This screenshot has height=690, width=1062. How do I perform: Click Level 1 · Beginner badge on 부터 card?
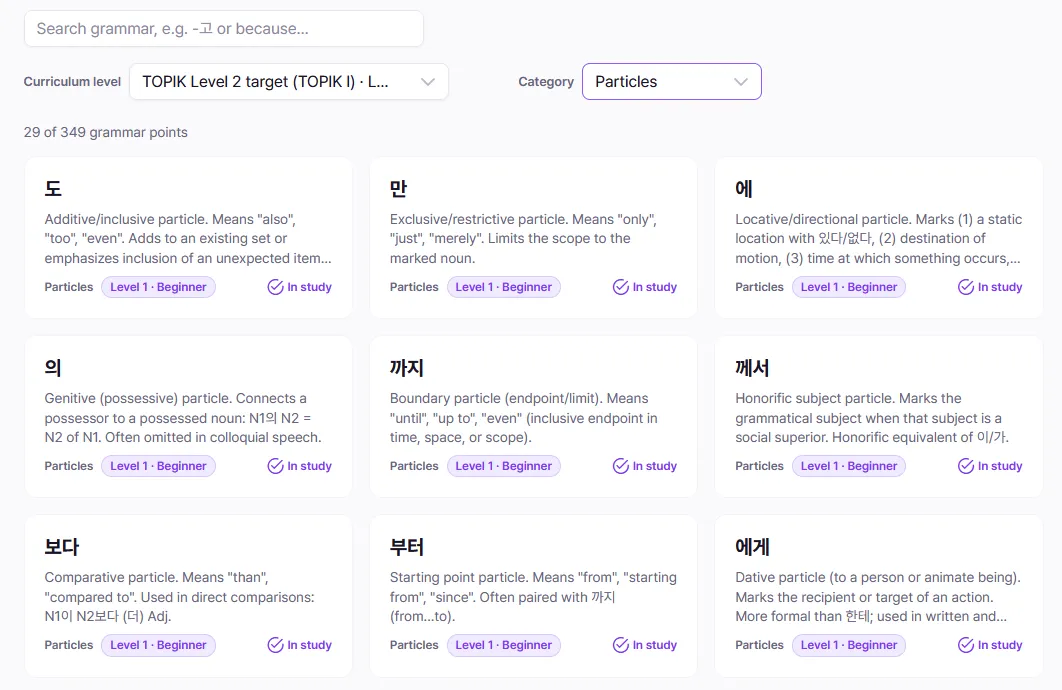tap(503, 645)
